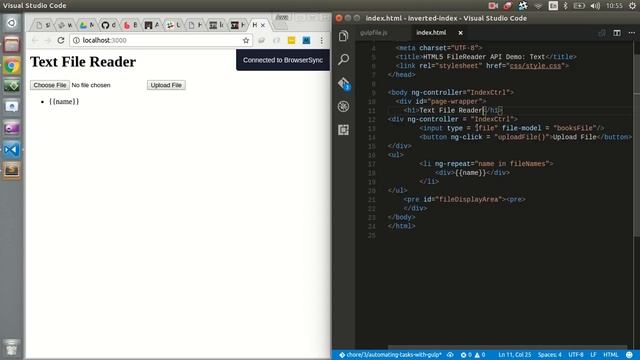Switch to the index.html editor tab
The width and height of the screenshot is (640, 360).
coord(431,33)
